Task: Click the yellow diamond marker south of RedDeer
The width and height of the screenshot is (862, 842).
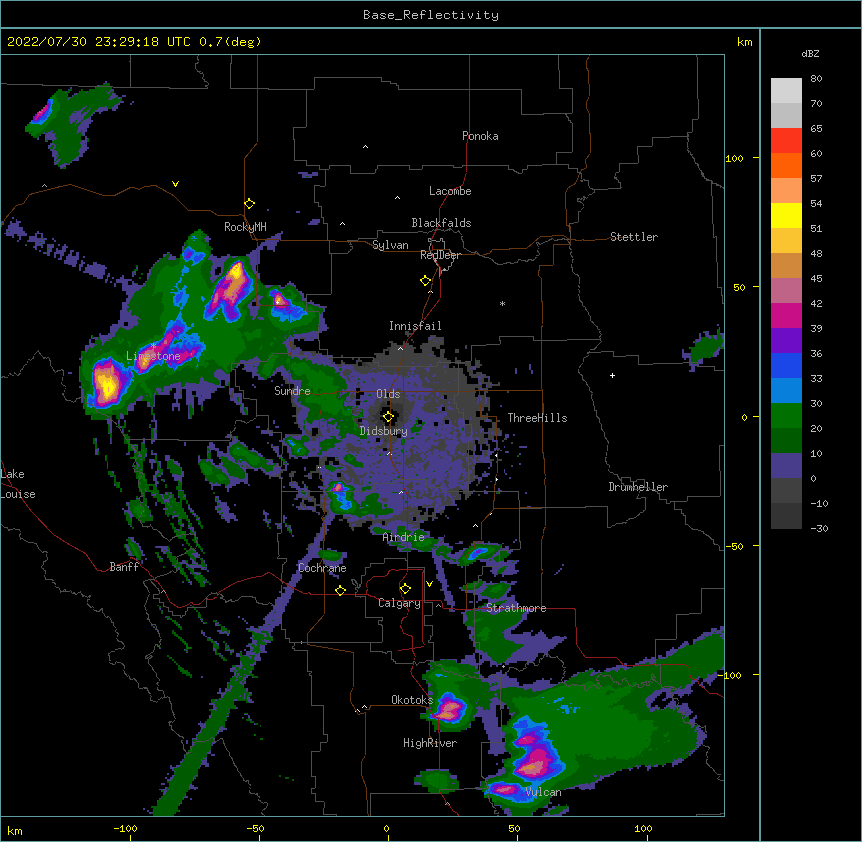Action: tap(426, 281)
